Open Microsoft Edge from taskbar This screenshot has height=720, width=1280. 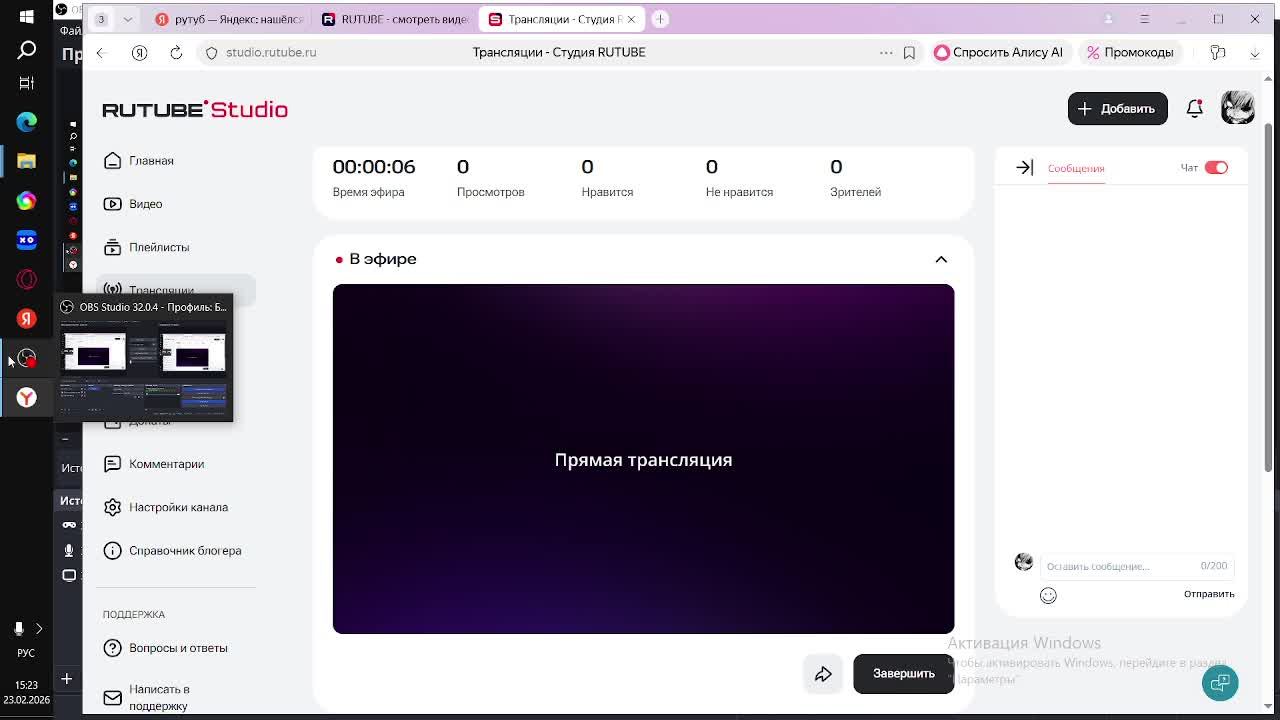point(27,122)
